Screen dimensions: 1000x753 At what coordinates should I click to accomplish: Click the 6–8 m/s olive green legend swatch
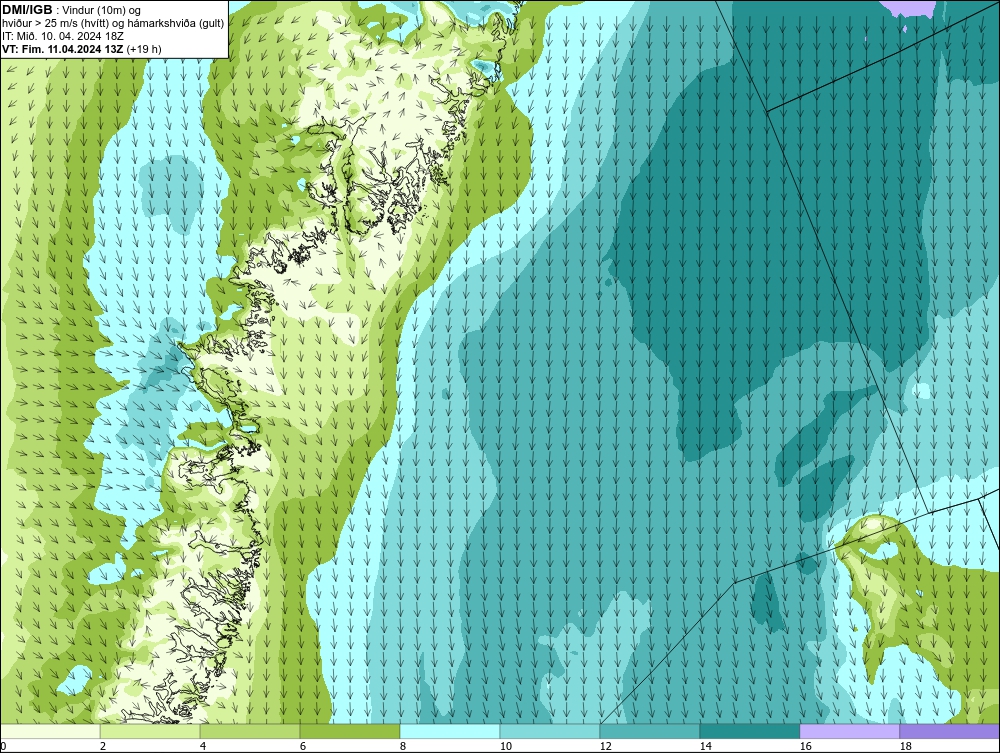pos(350,731)
